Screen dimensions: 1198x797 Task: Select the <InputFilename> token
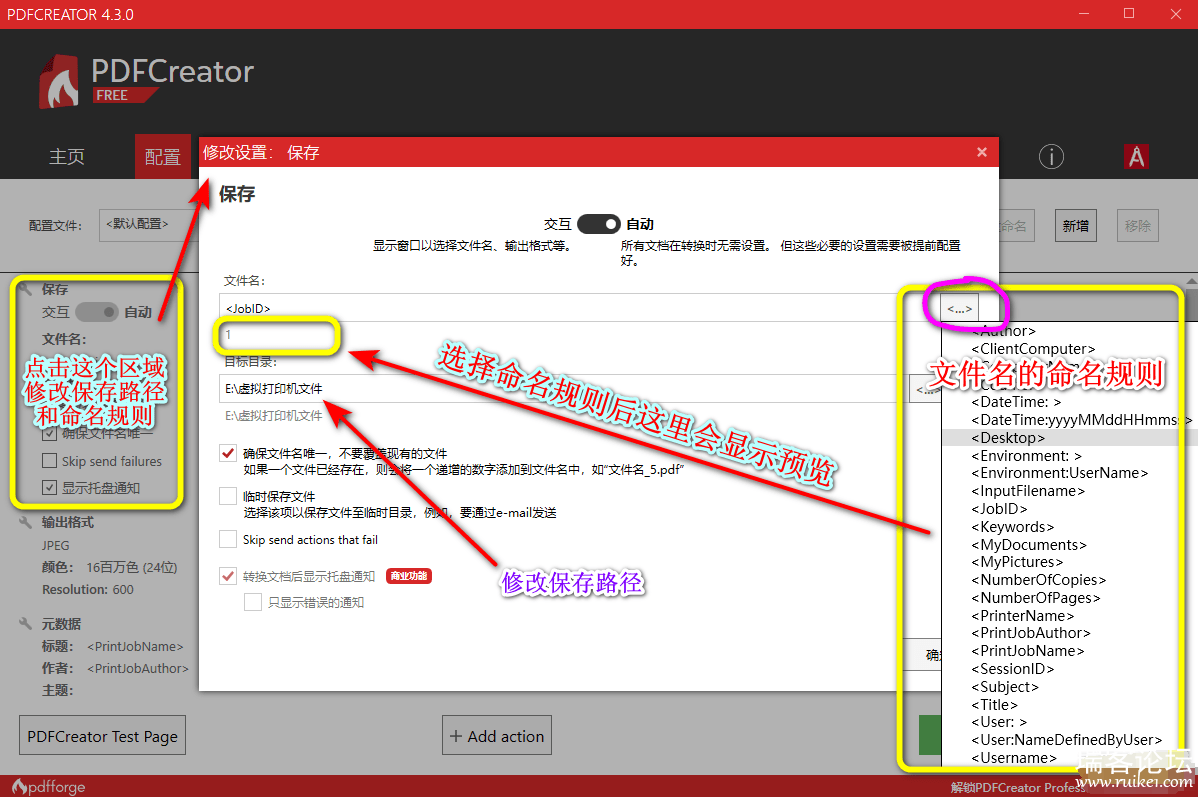coord(1028,491)
